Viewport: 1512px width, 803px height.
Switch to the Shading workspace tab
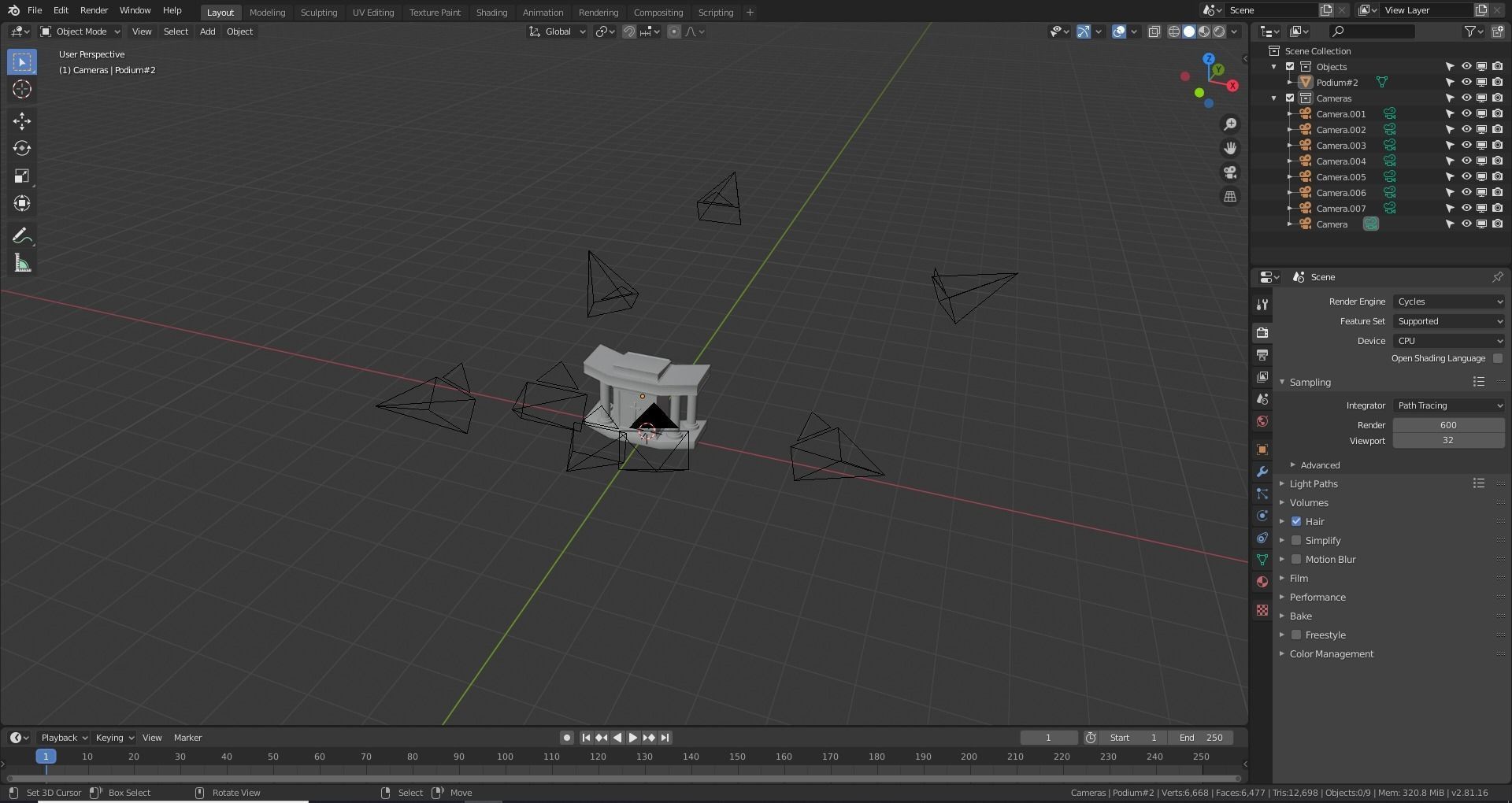pyautogui.click(x=491, y=13)
